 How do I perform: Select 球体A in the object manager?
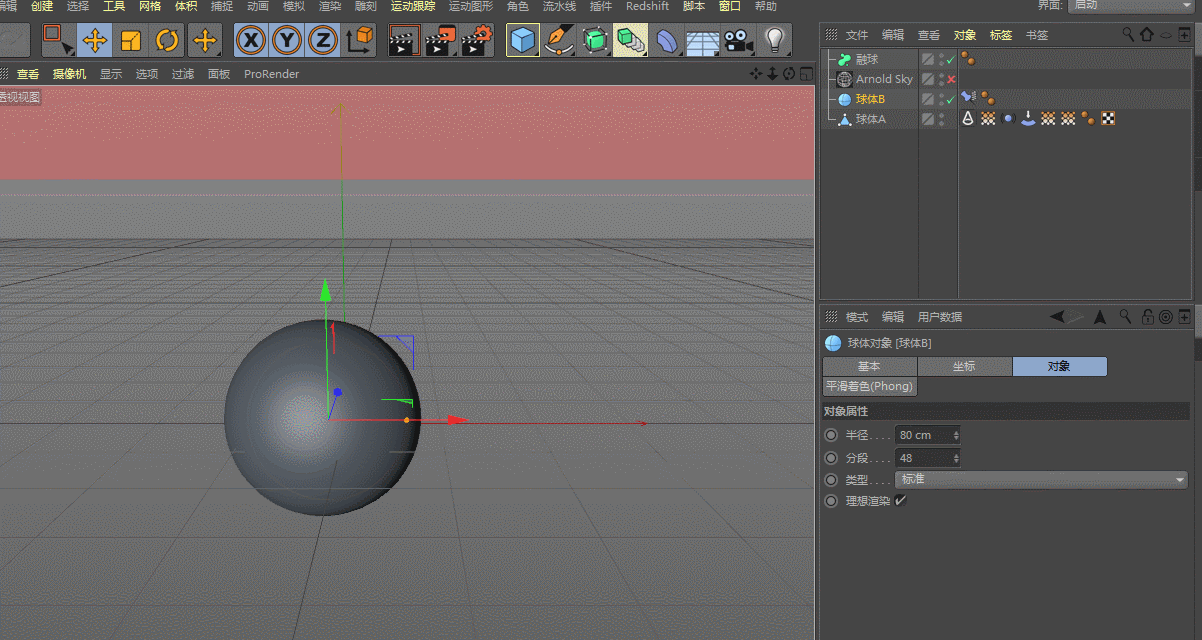[870, 119]
